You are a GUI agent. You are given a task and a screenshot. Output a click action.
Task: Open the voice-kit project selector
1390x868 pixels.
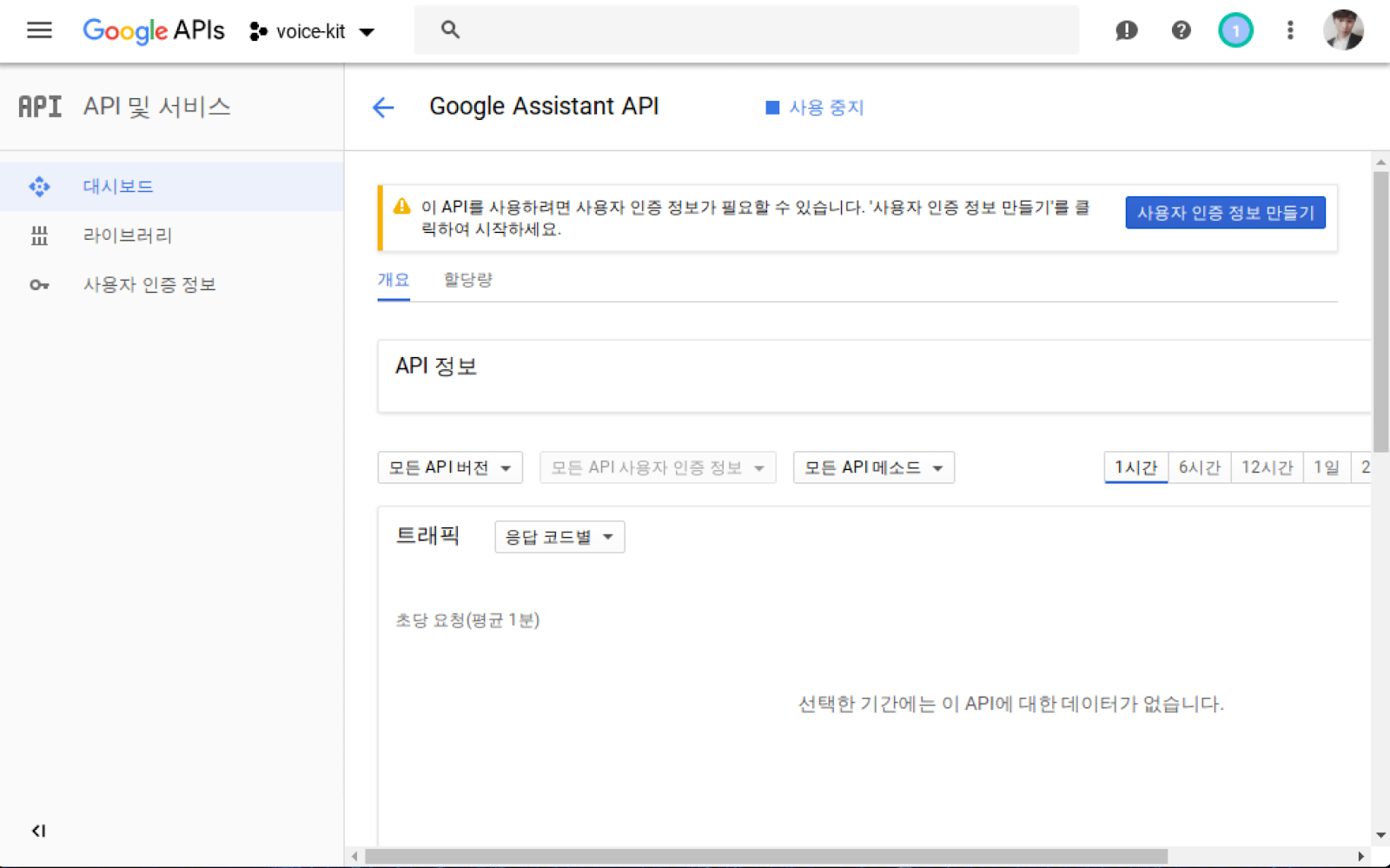coord(312,31)
